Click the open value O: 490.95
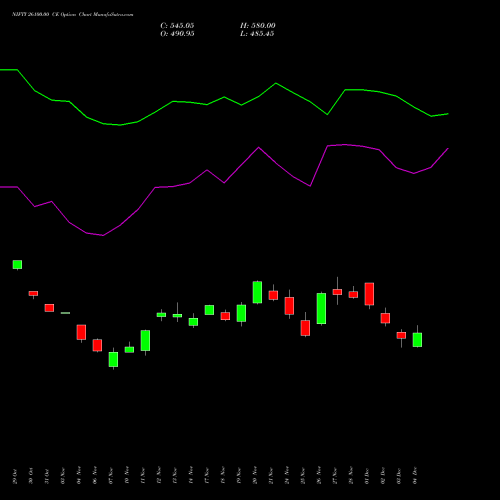The image size is (500, 500). (177, 34)
